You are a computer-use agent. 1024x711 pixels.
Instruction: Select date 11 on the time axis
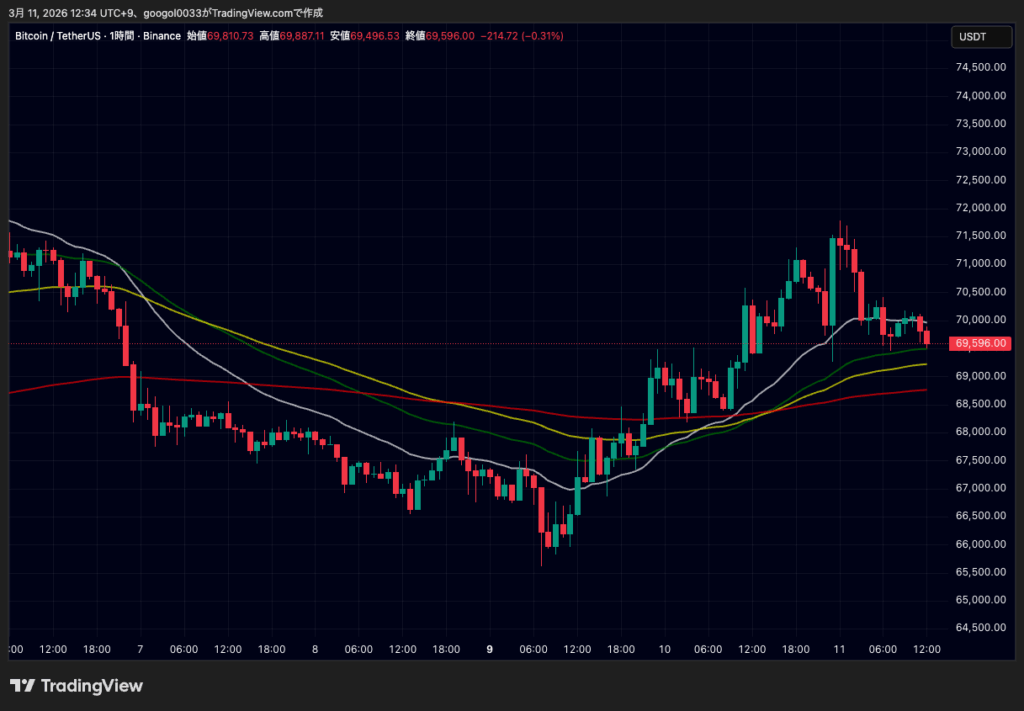(x=839, y=649)
